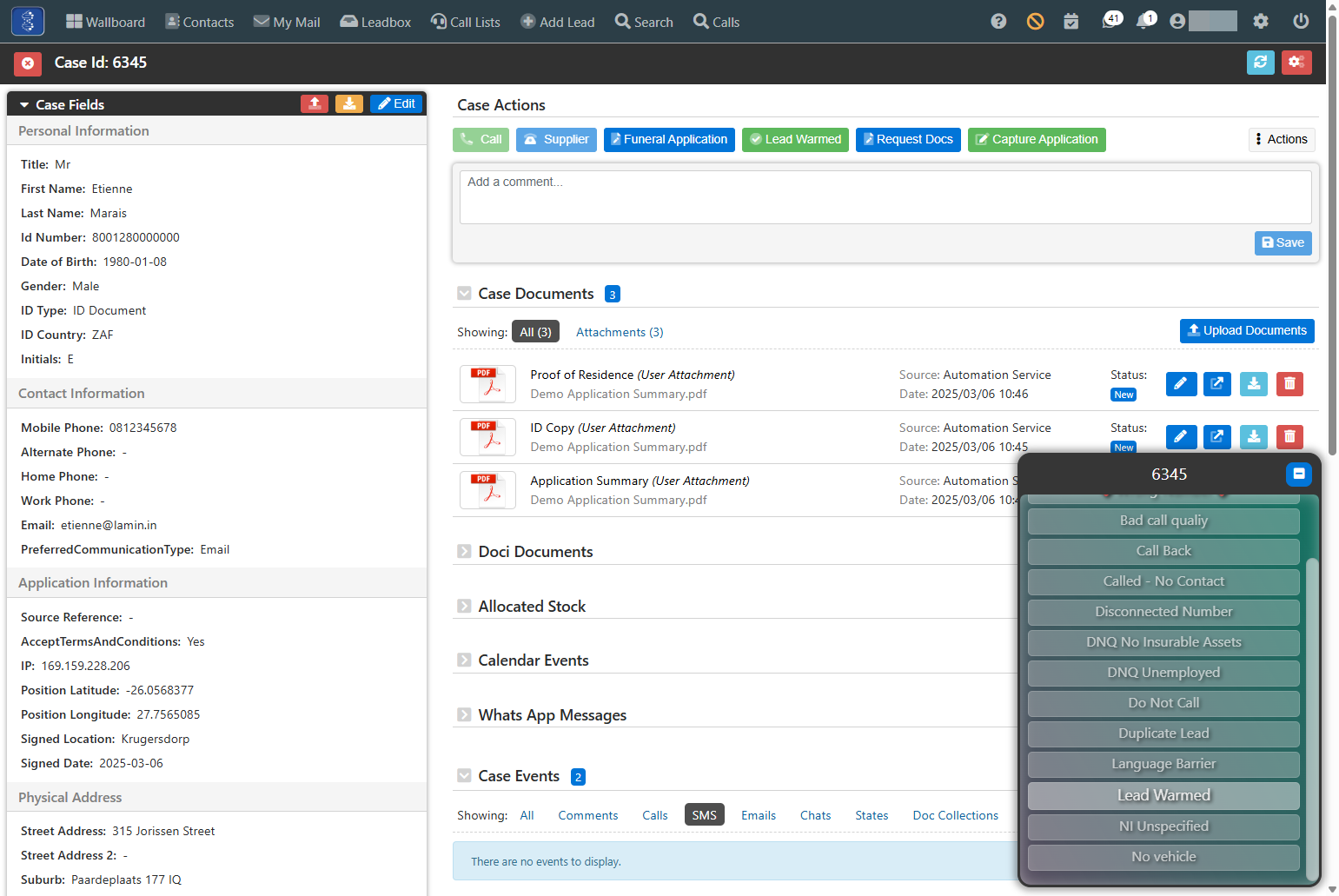Collapse the Case Documents section

pos(464,294)
